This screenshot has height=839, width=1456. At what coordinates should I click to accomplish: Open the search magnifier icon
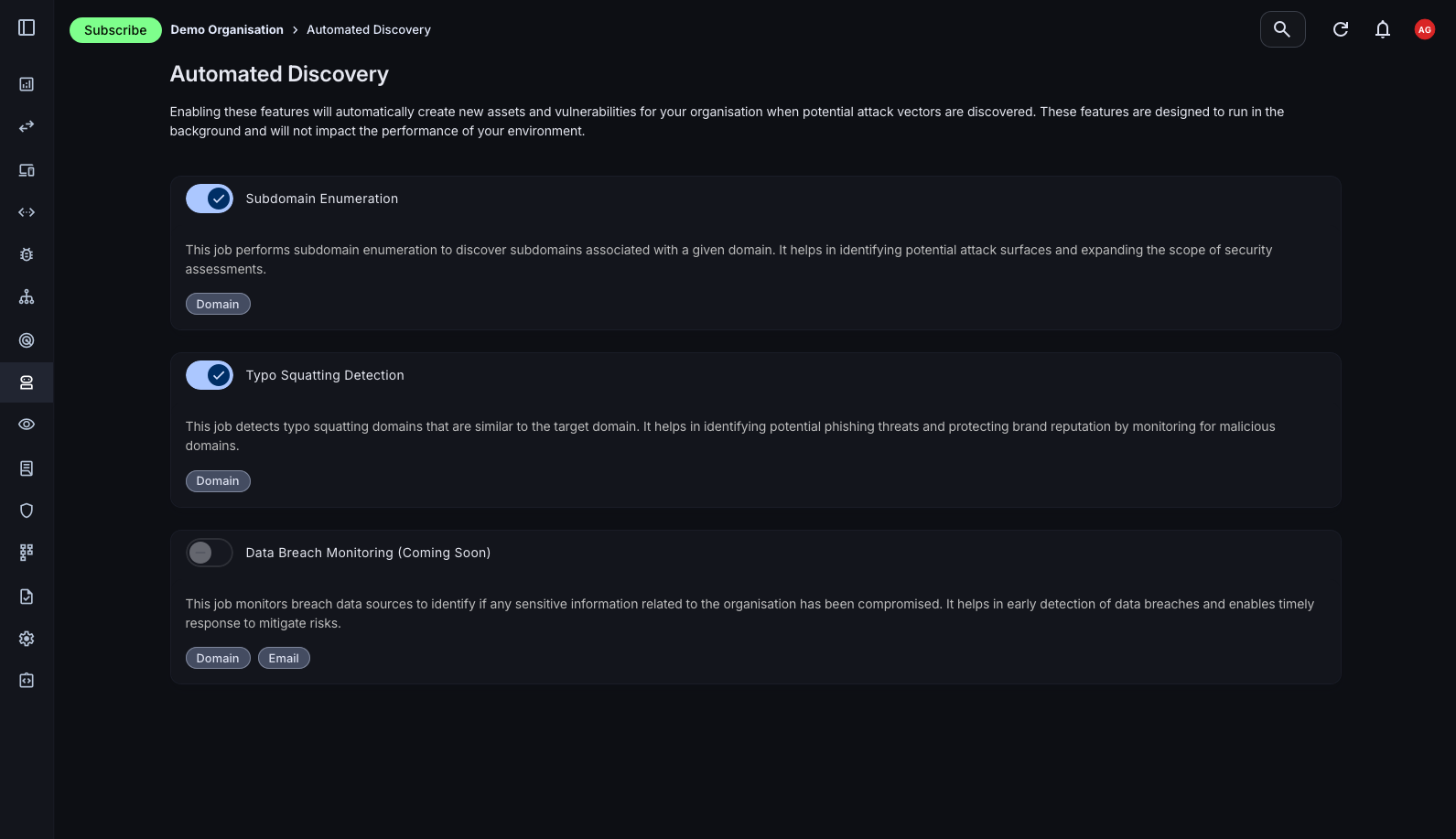click(x=1281, y=28)
